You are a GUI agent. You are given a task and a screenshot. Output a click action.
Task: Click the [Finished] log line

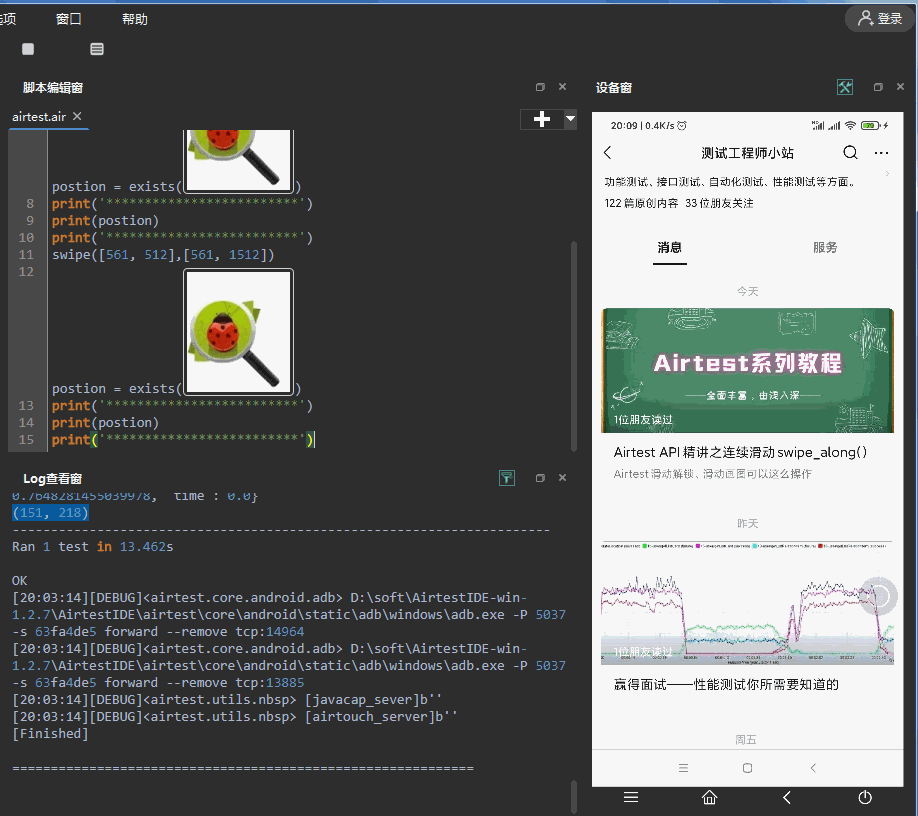click(x=50, y=733)
